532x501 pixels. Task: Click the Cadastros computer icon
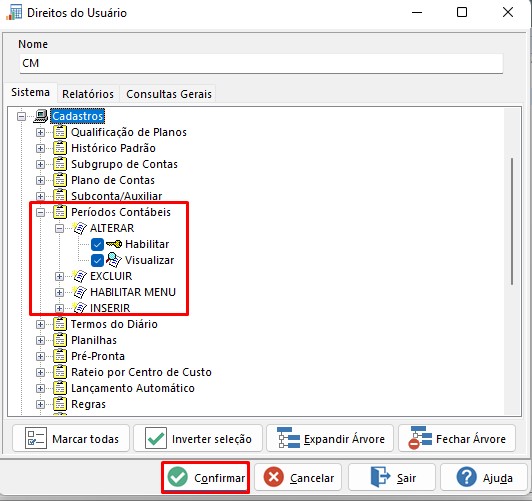[41, 116]
